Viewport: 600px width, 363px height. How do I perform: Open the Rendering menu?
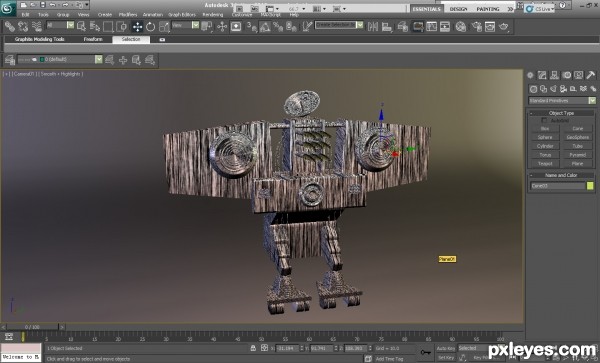(x=212, y=15)
